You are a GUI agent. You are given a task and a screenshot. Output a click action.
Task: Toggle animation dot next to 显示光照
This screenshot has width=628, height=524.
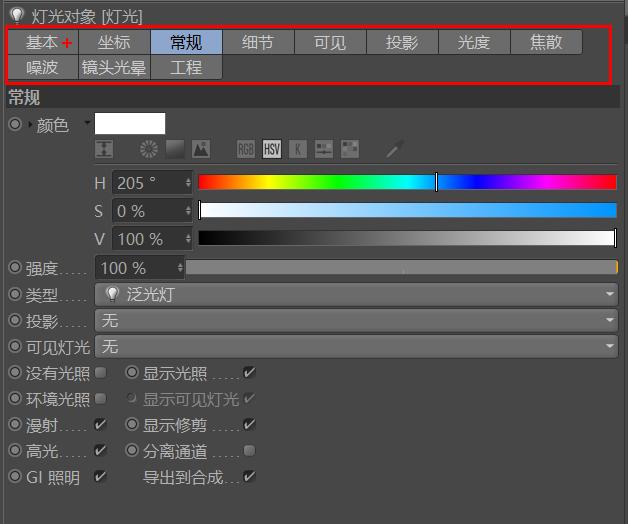(132, 372)
